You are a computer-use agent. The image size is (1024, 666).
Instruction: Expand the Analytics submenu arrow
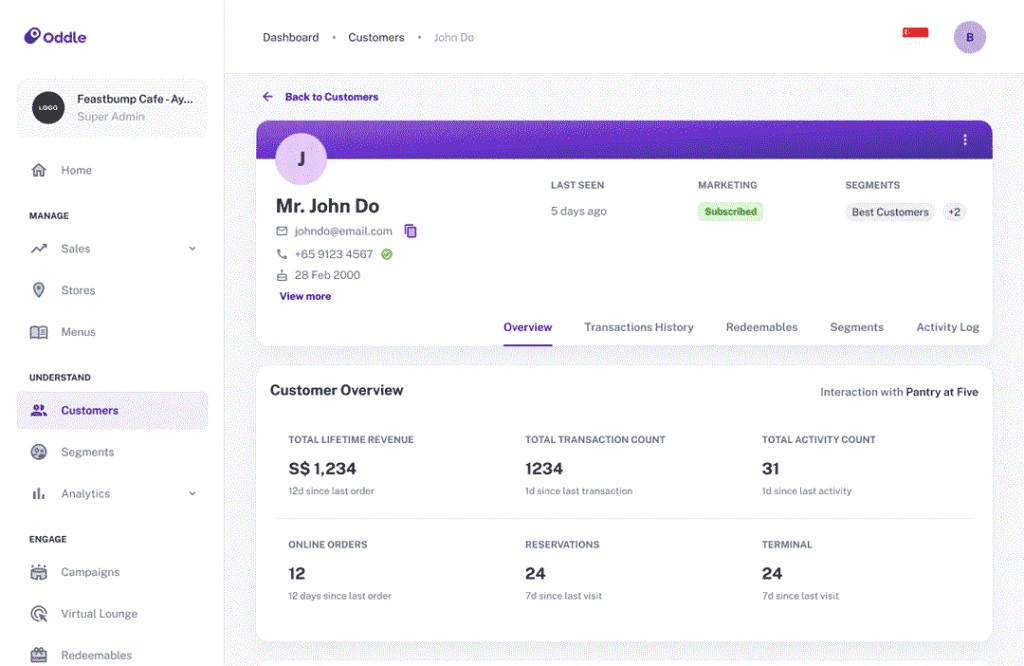[x=192, y=494]
